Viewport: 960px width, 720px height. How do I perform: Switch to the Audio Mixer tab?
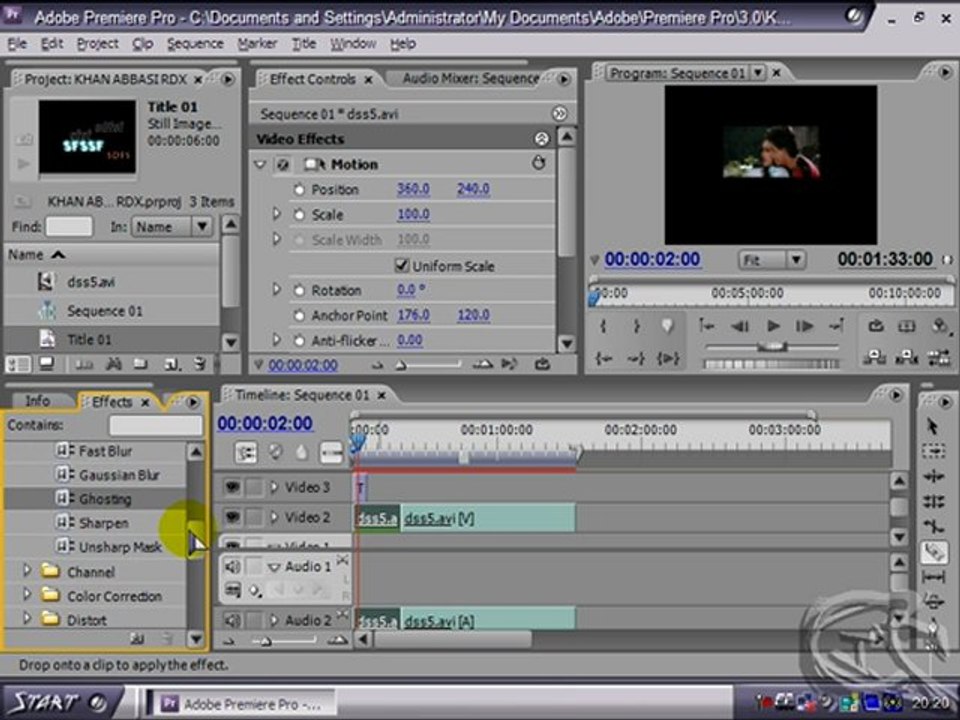(470, 78)
